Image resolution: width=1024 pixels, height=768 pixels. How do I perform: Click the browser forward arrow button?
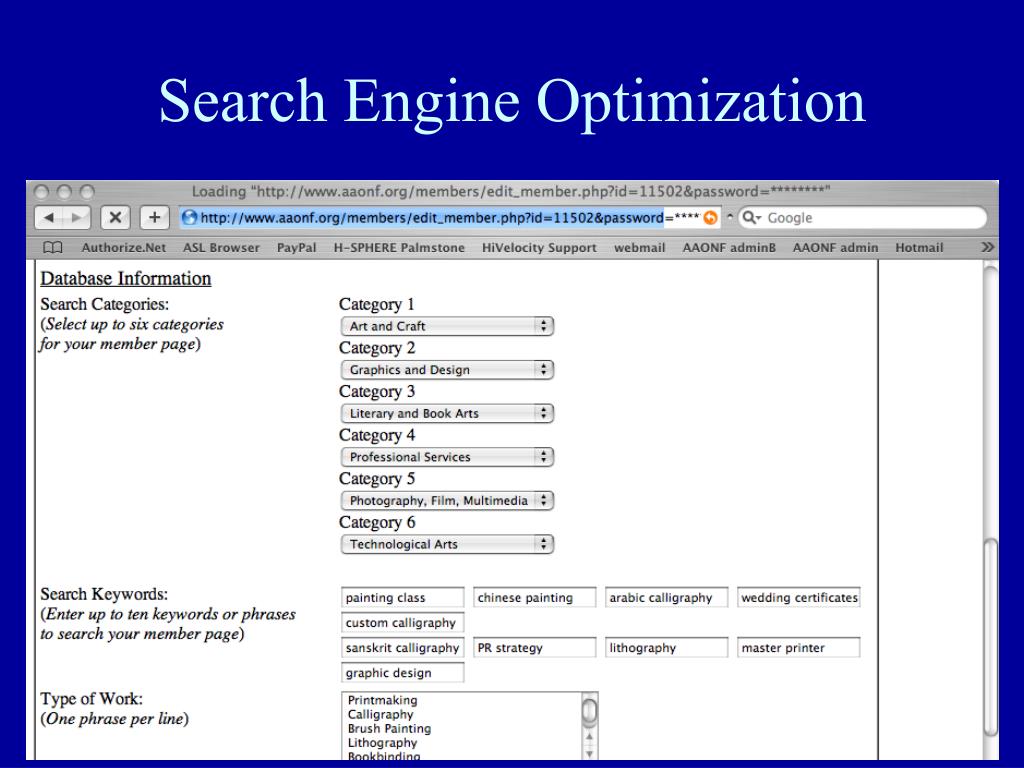77,217
